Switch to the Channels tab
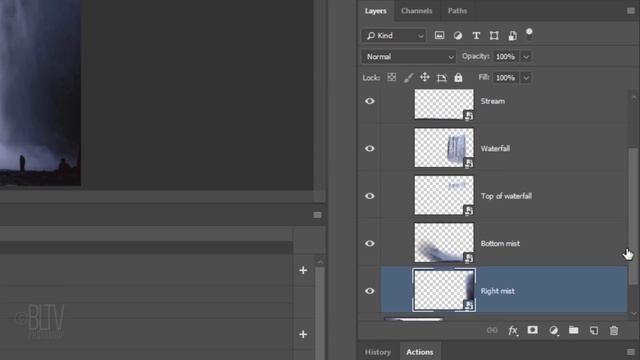 416,11
